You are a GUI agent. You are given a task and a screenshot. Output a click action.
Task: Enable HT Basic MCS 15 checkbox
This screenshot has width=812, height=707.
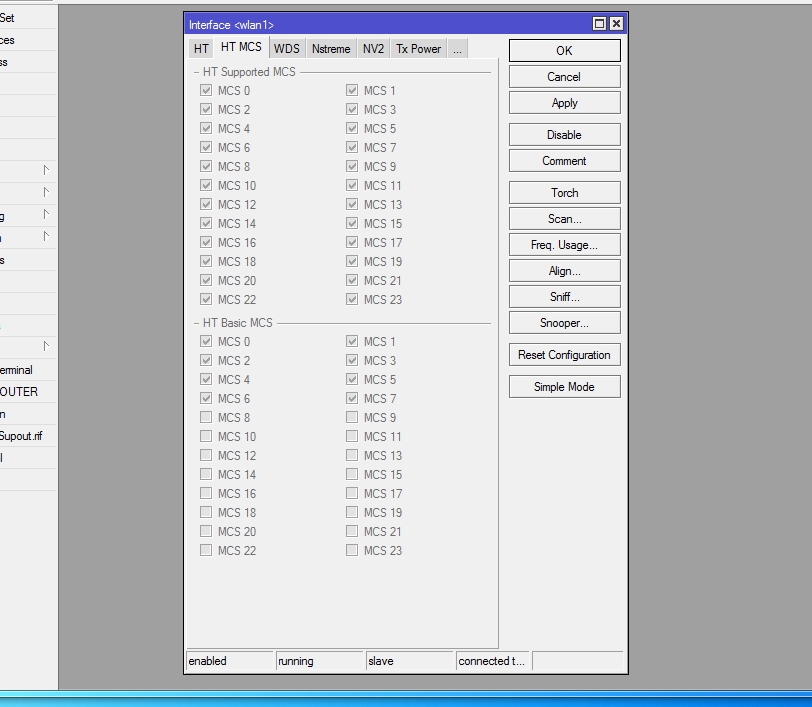[x=352, y=474]
